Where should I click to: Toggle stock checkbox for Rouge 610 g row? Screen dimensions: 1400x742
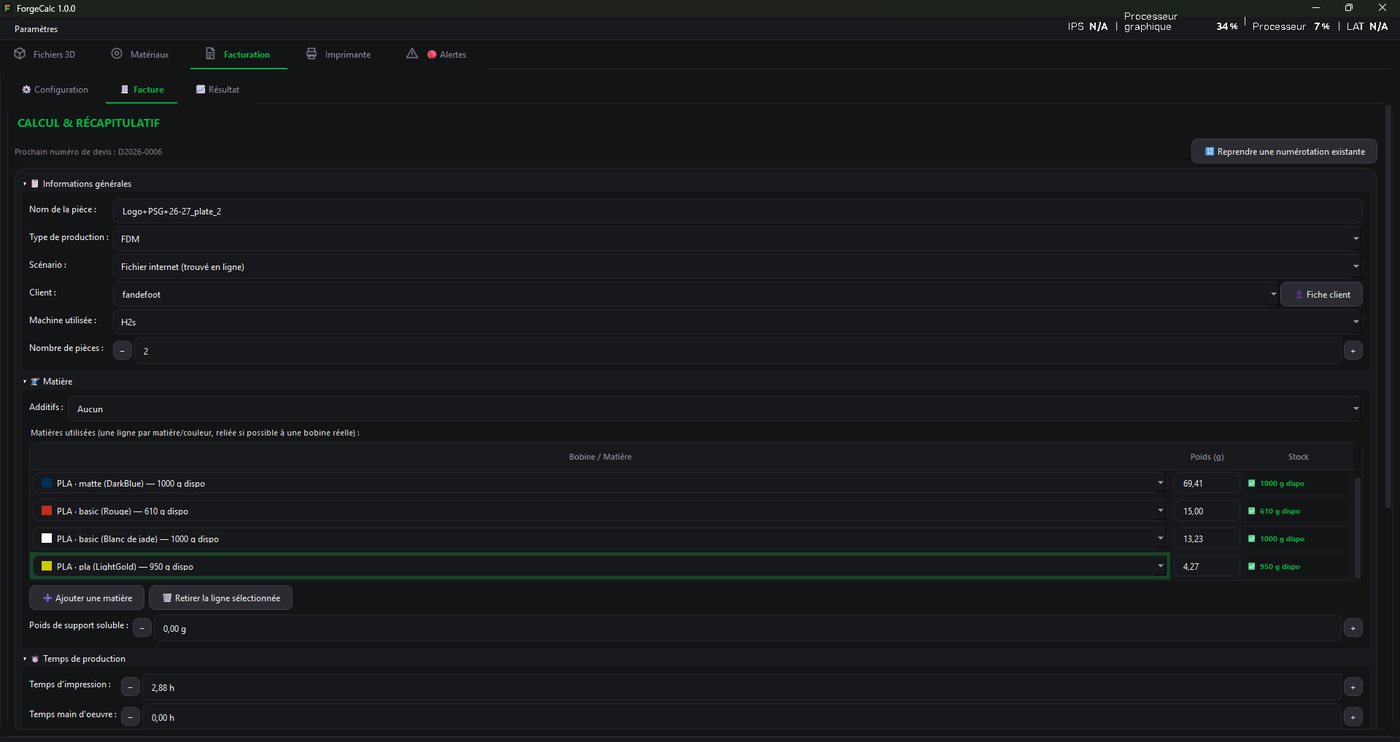(1252, 511)
